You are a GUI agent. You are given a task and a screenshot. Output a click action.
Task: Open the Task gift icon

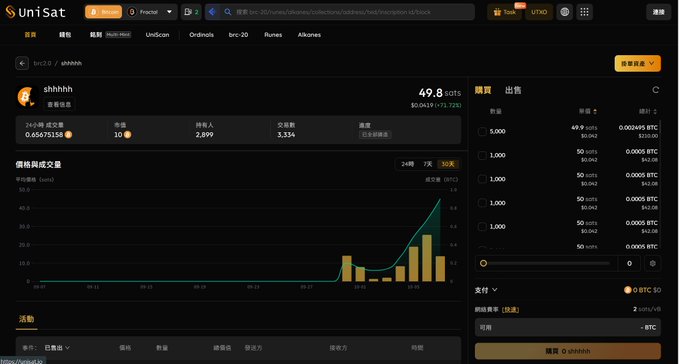point(497,12)
